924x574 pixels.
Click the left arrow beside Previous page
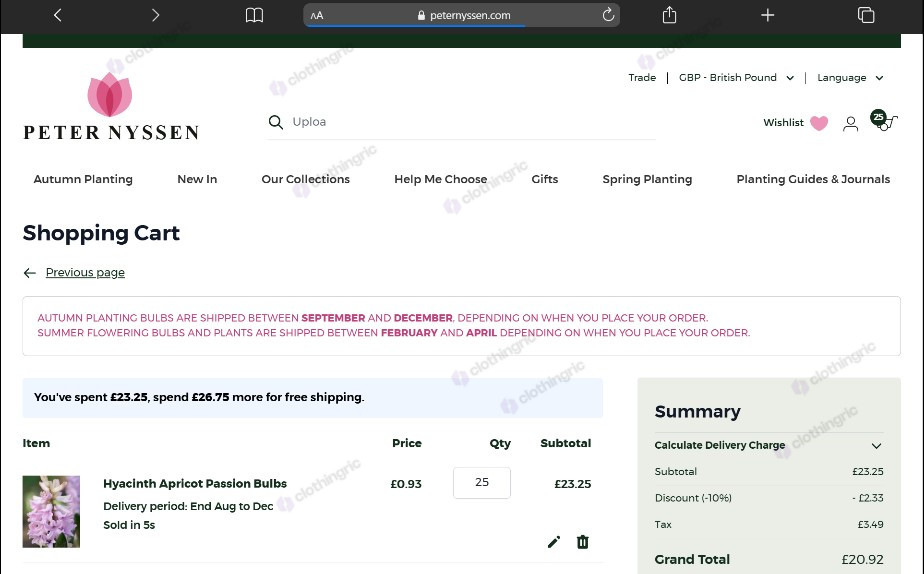[x=29, y=272]
